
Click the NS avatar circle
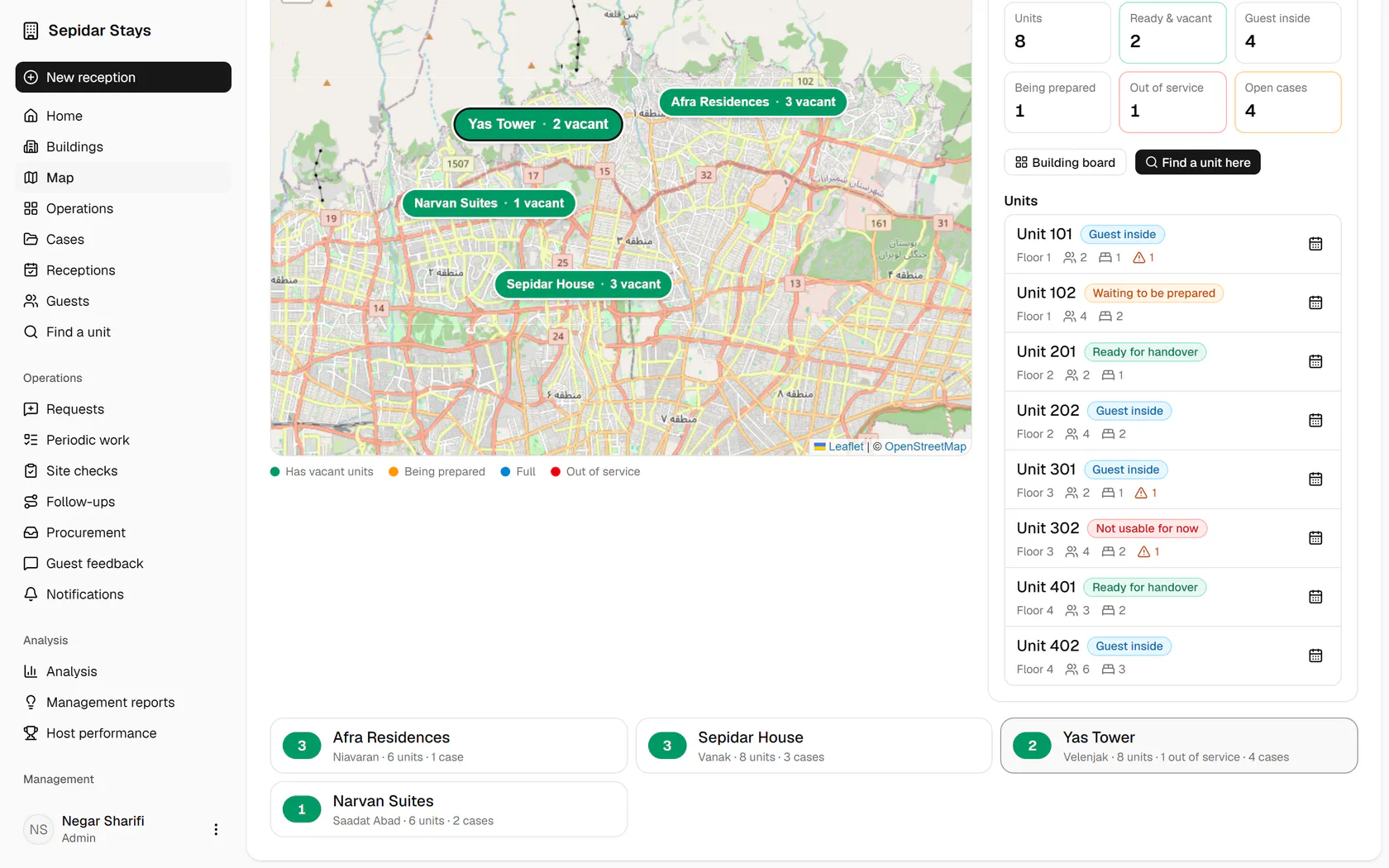(x=39, y=829)
